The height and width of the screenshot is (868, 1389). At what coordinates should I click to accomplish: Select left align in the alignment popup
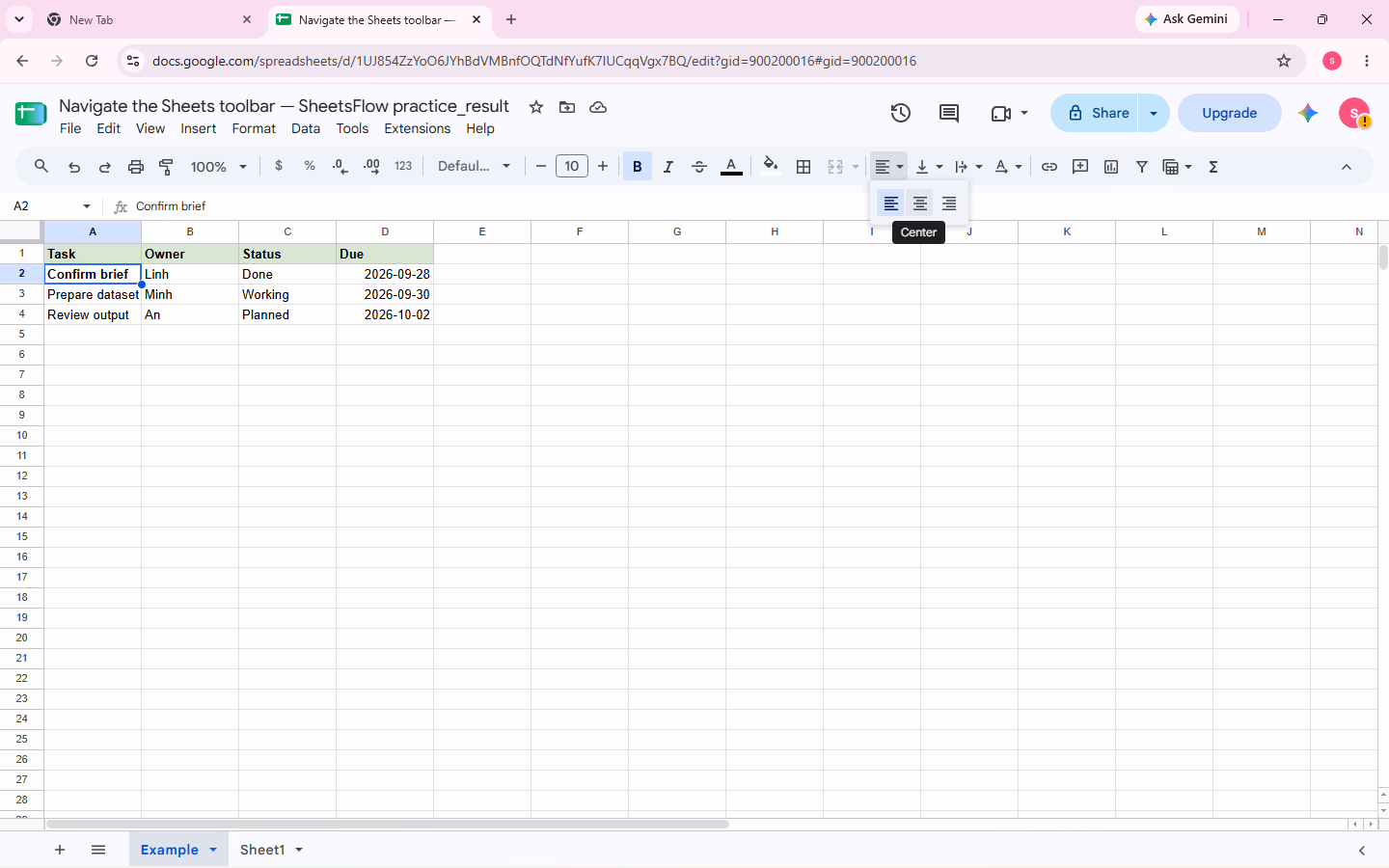pyautogui.click(x=891, y=203)
